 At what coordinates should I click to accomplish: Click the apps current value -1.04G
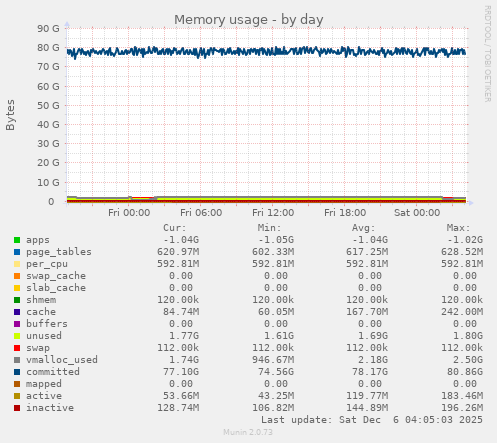click(181, 240)
